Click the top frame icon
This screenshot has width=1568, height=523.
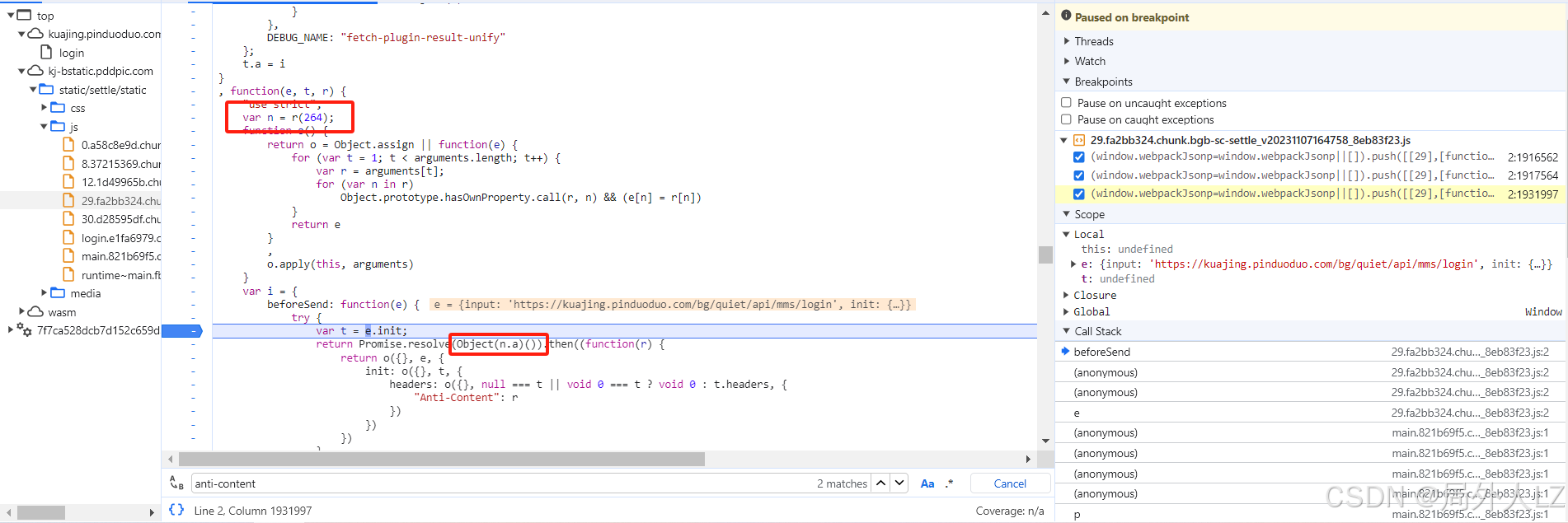tap(24, 15)
